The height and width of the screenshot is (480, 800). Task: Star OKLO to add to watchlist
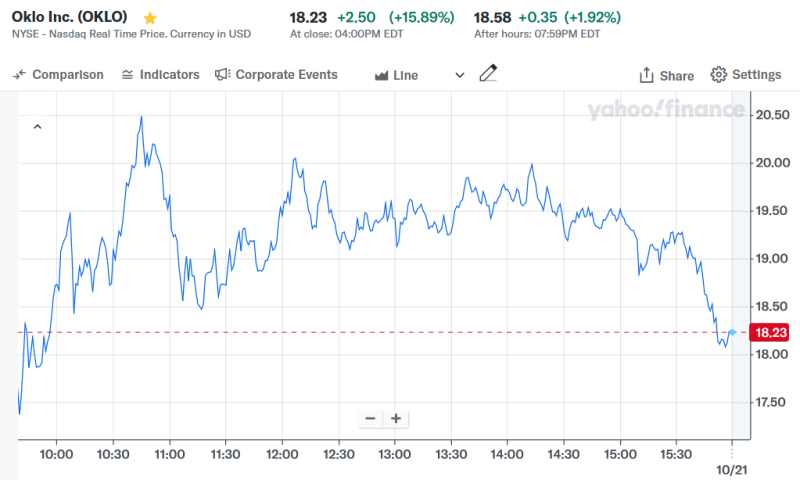coord(150,18)
